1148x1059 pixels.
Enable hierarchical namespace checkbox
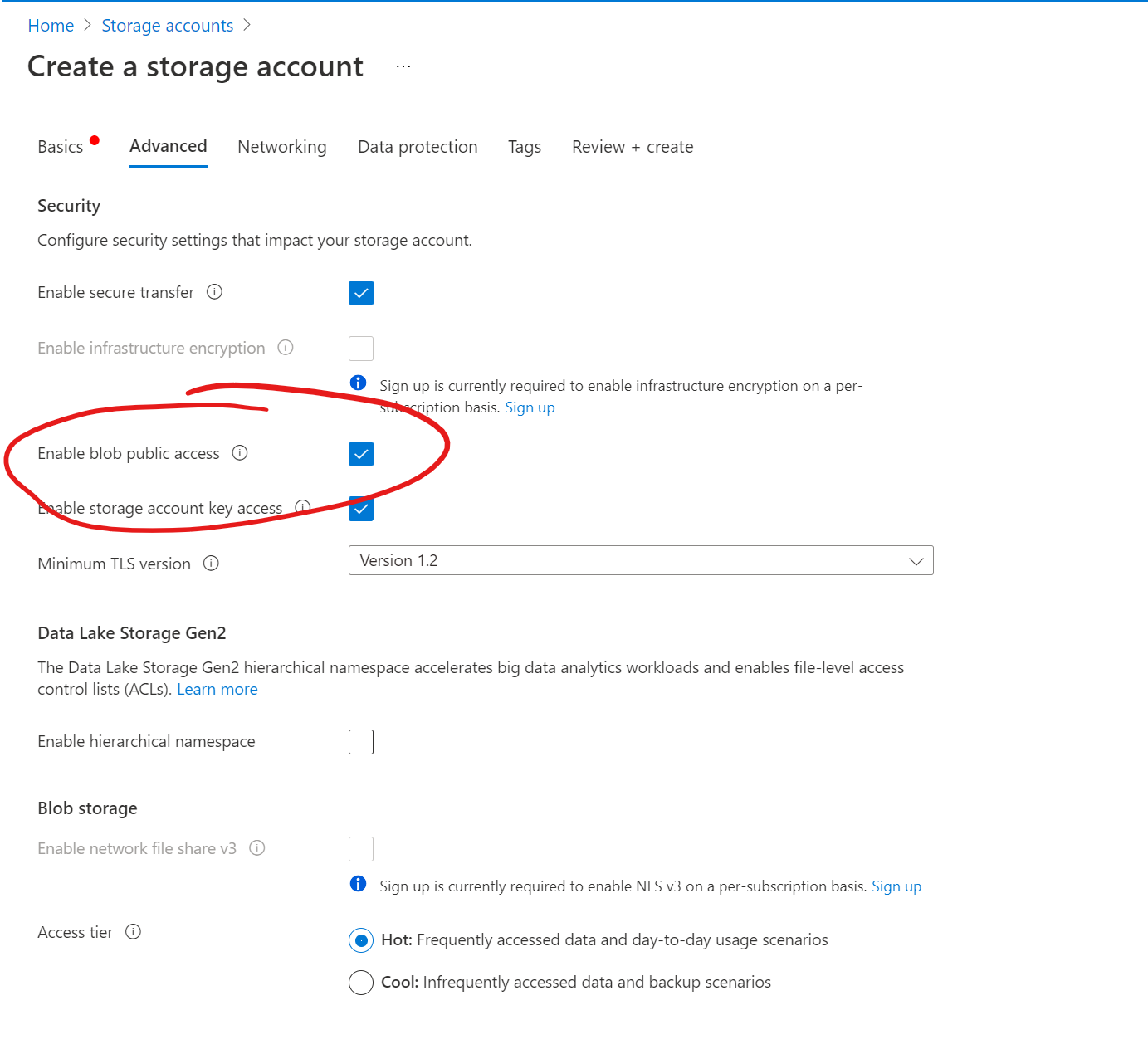[361, 742]
